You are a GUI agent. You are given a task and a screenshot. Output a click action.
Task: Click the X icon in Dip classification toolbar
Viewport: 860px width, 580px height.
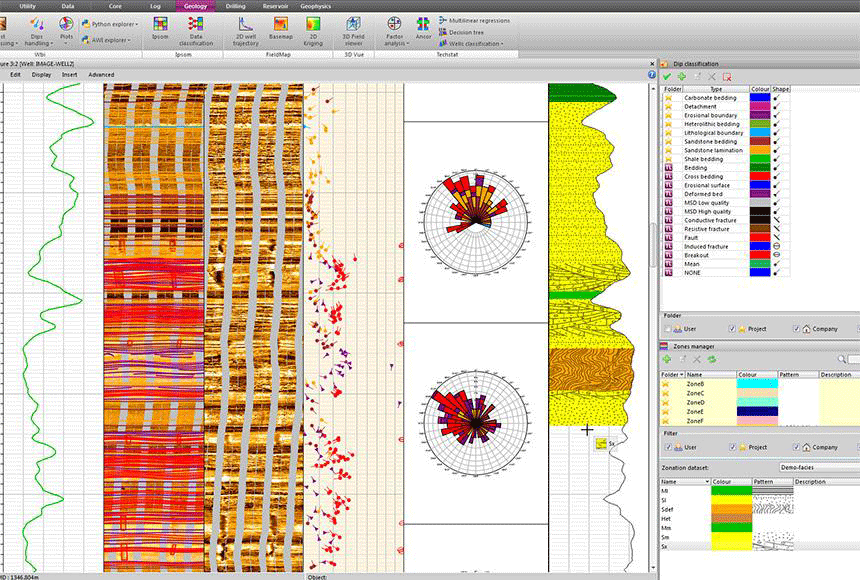click(x=712, y=77)
